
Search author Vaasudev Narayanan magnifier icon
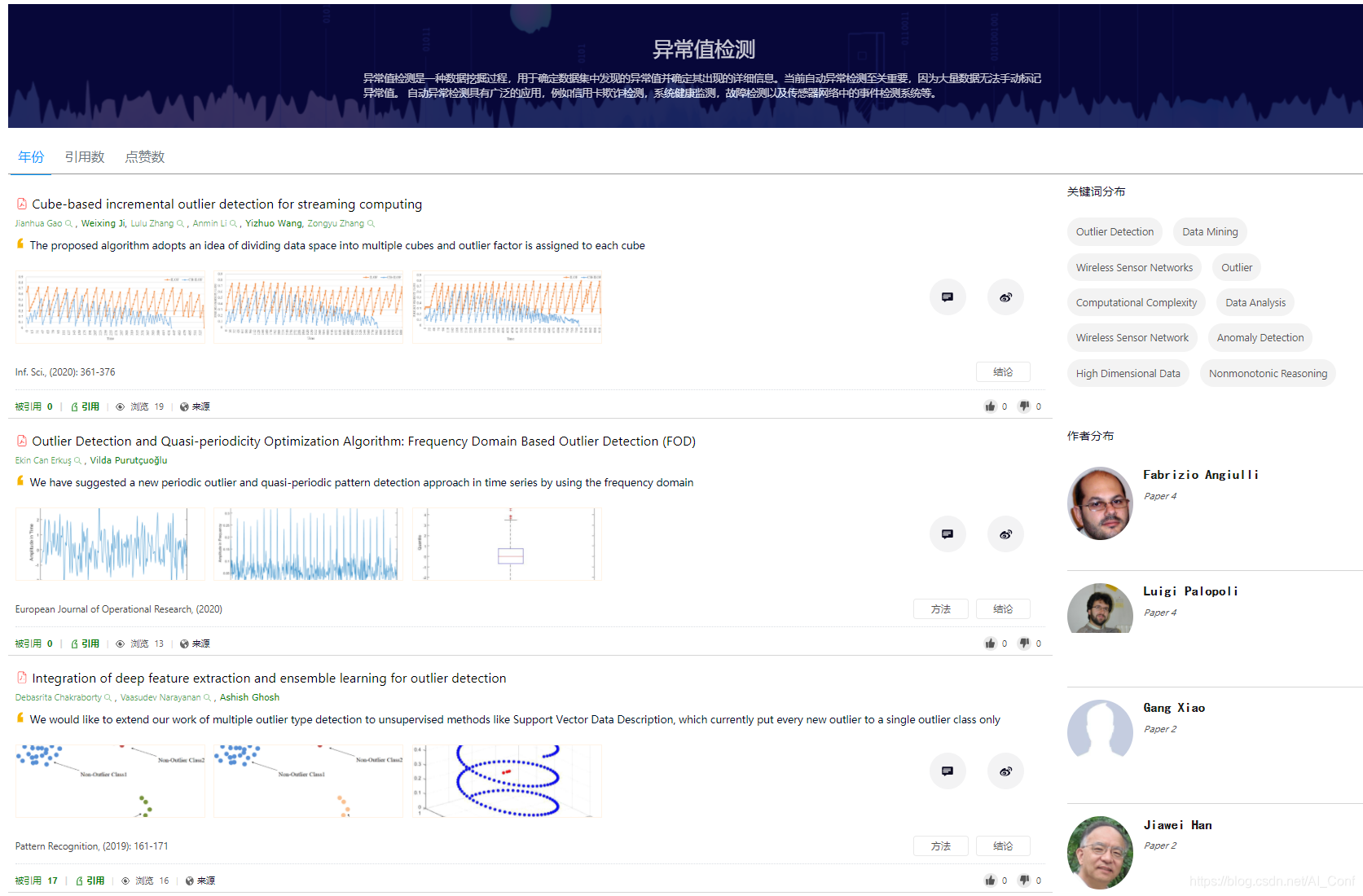pos(207,698)
